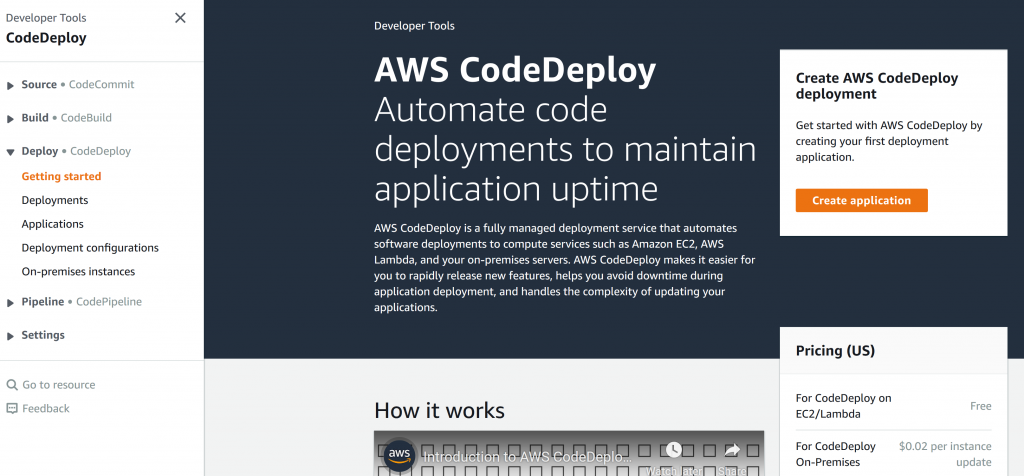Screen dimensions: 1024x476
Task: Click the Share arrow icon on video
Action: [732, 450]
